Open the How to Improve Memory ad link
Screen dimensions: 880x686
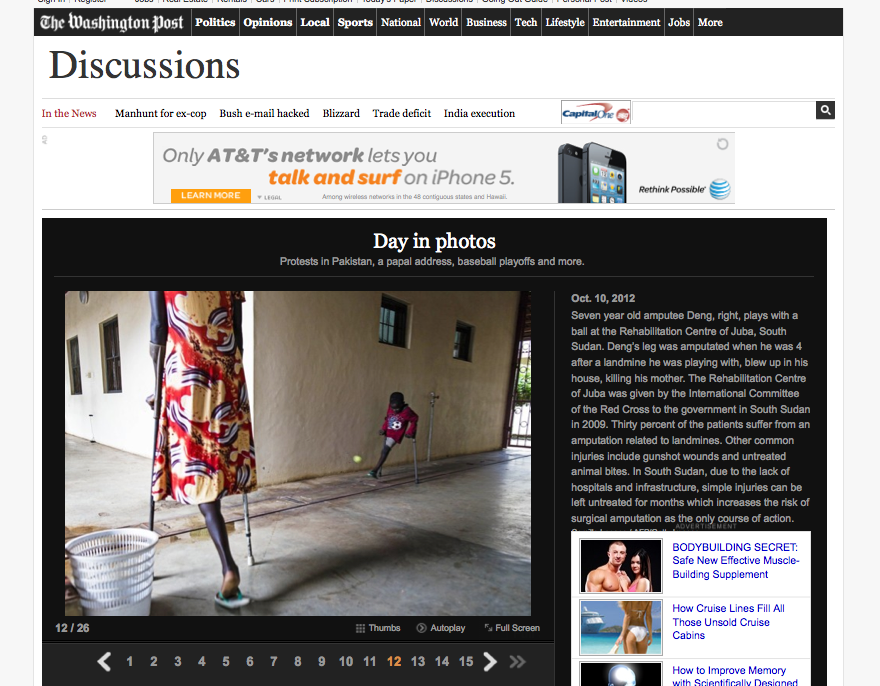(735, 676)
